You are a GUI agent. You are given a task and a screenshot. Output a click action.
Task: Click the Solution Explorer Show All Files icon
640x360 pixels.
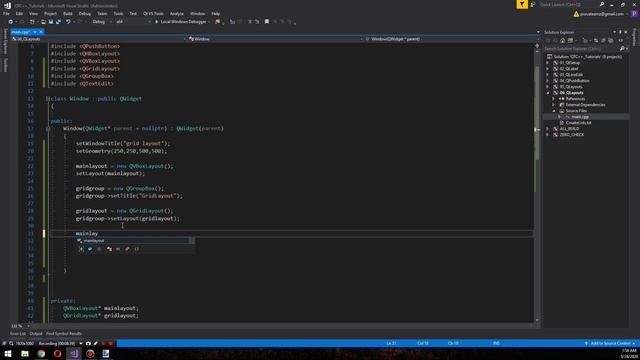click(611, 40)
